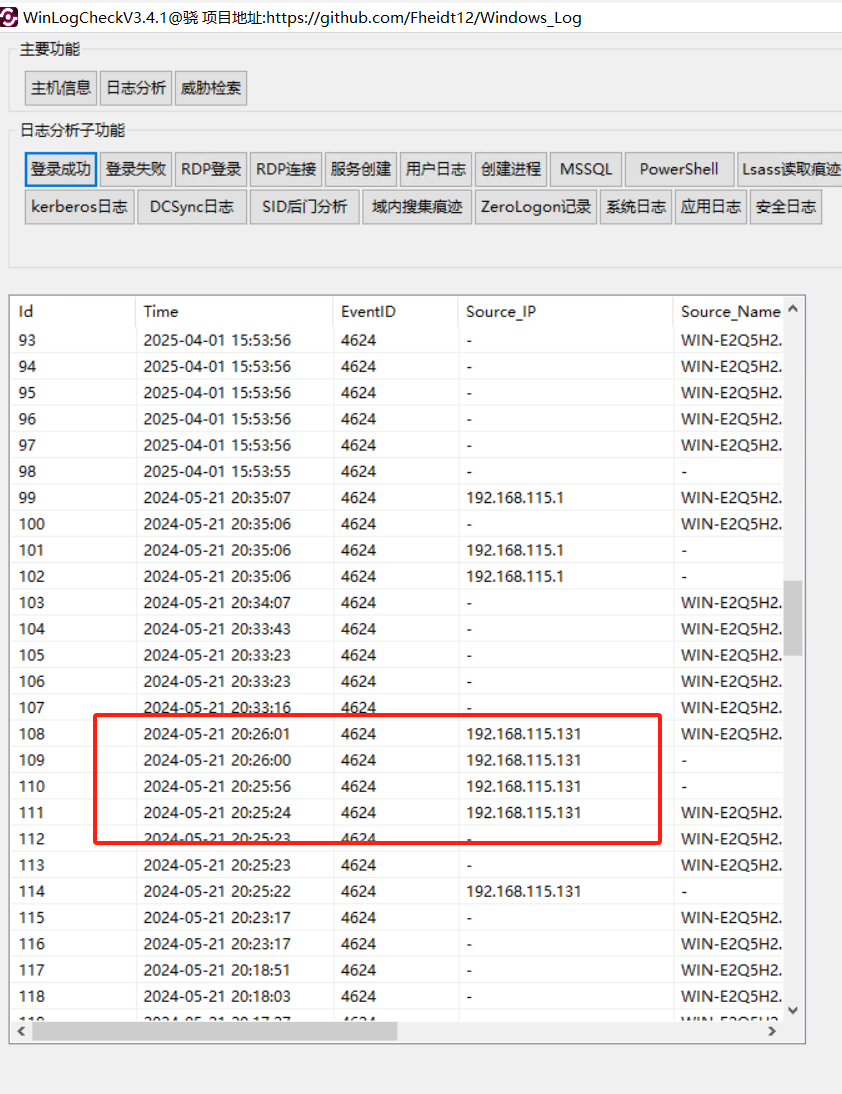View 用户日志 entries
The image size is (842, 1094).
[x=436, y=170]
